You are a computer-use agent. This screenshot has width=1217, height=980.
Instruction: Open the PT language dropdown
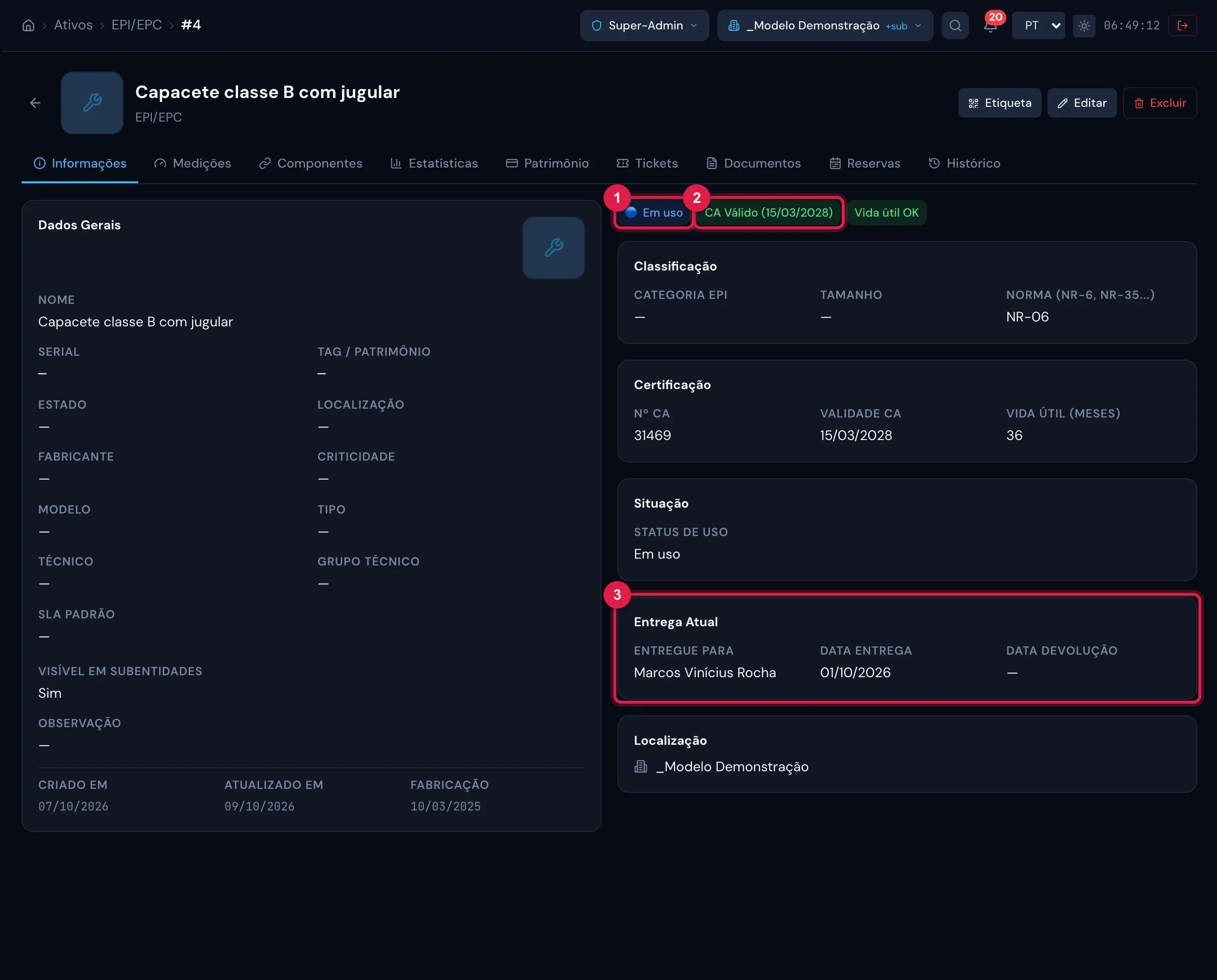click(x=1038, y=25)
